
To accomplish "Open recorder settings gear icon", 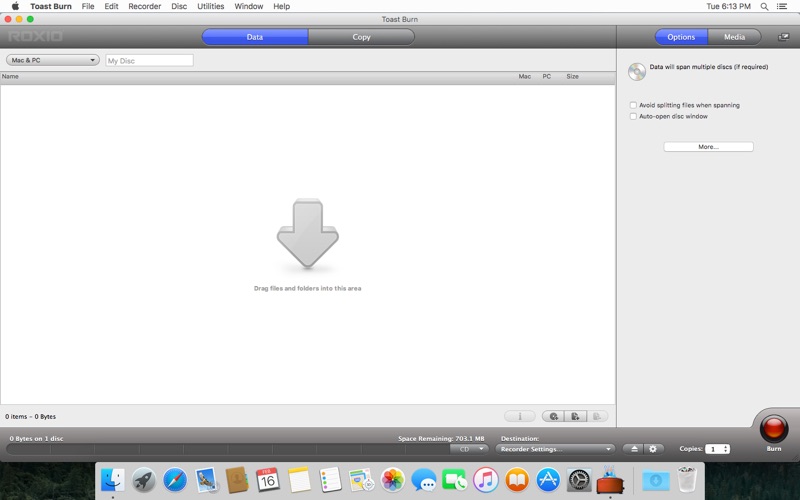I will click(653, 449).
